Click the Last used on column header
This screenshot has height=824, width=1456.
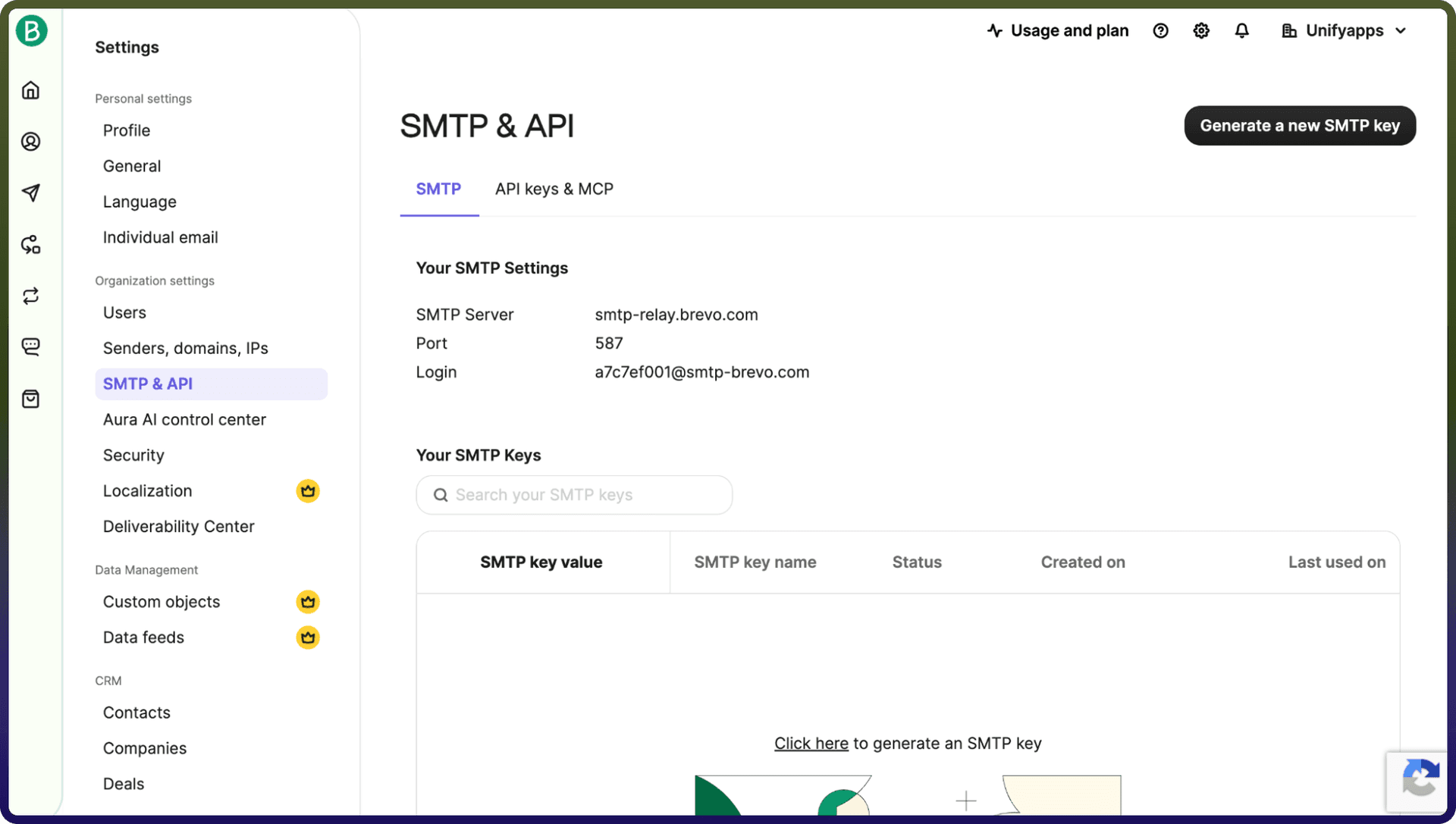(x=1337, y=562)
